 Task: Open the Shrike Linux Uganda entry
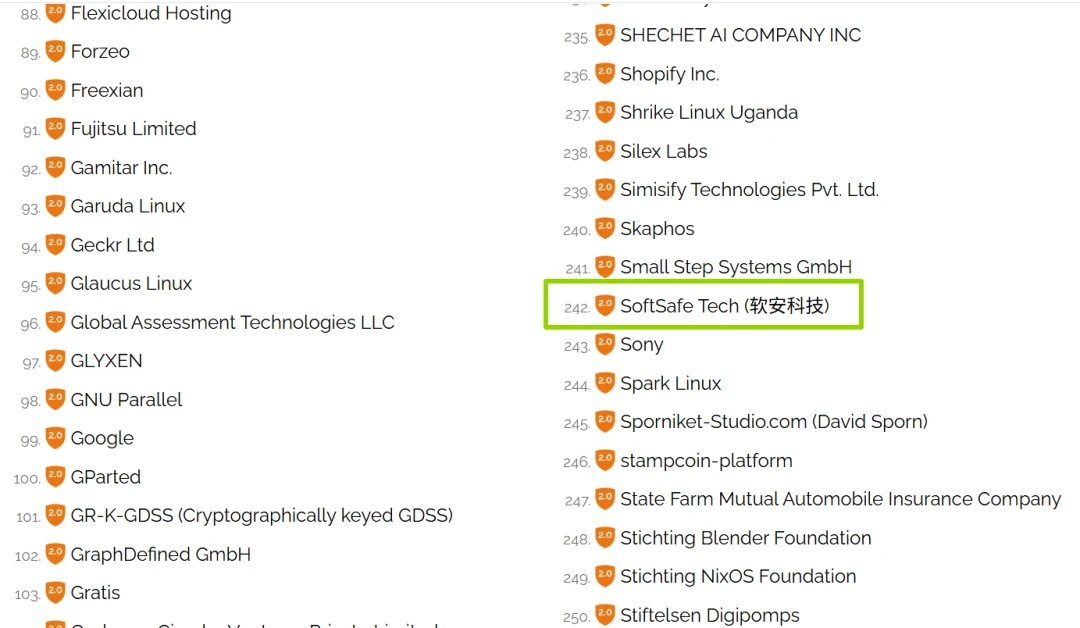pos(709,112)
